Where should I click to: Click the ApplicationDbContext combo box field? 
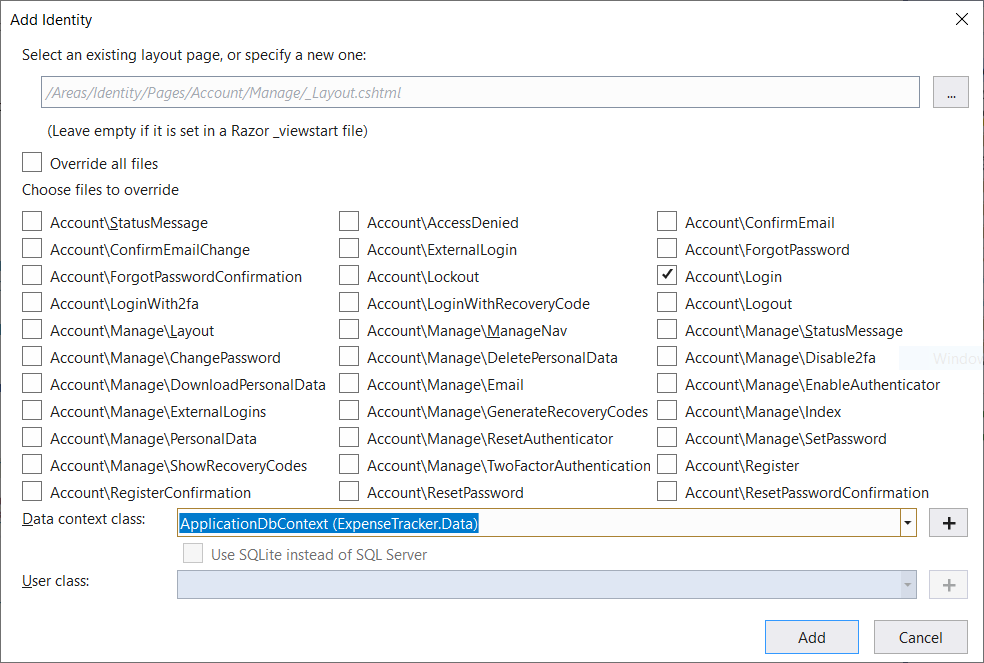pos(538,523)
